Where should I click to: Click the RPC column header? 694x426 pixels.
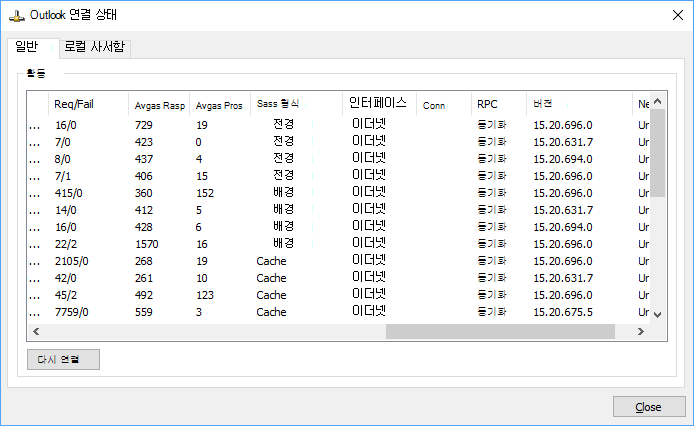click(x=499, y=104)
